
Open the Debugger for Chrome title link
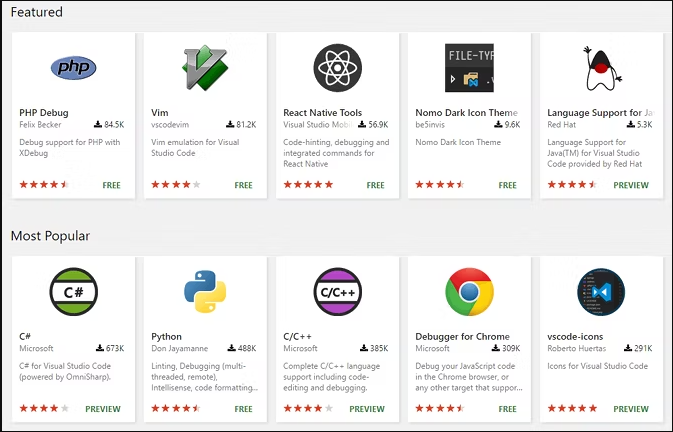tap(462, 336)
